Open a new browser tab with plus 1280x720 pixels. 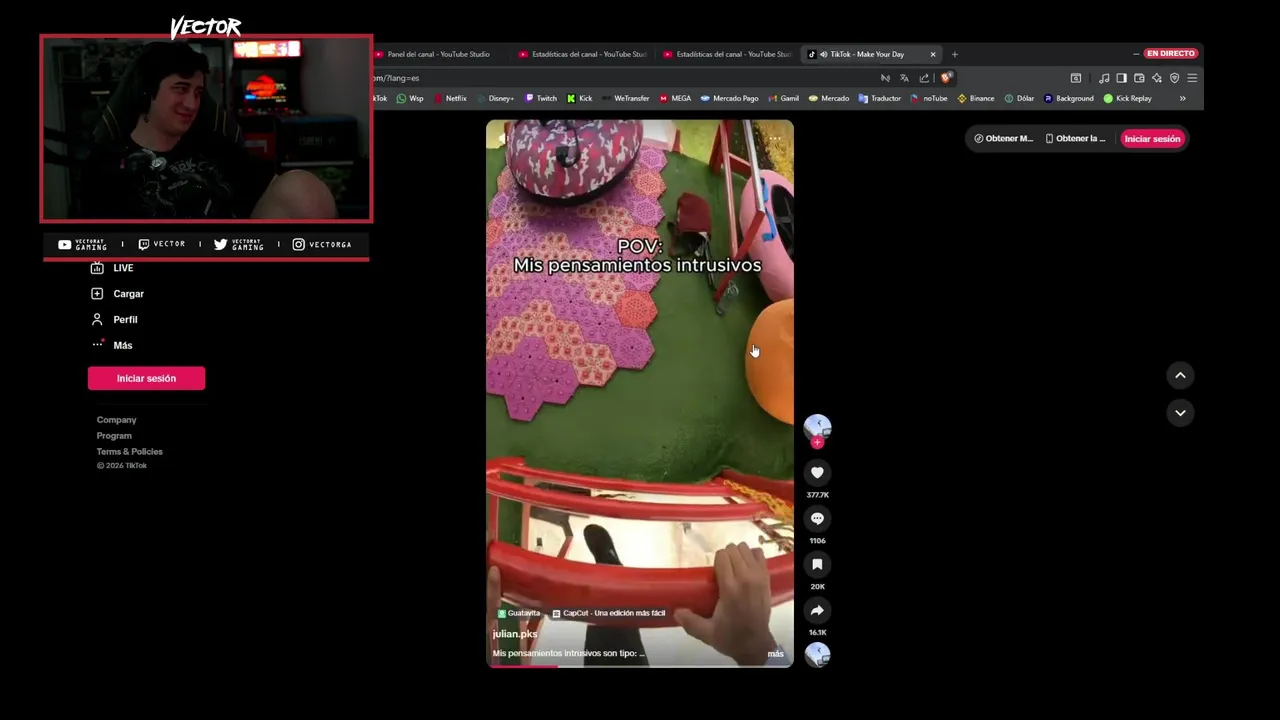(954, 54)
